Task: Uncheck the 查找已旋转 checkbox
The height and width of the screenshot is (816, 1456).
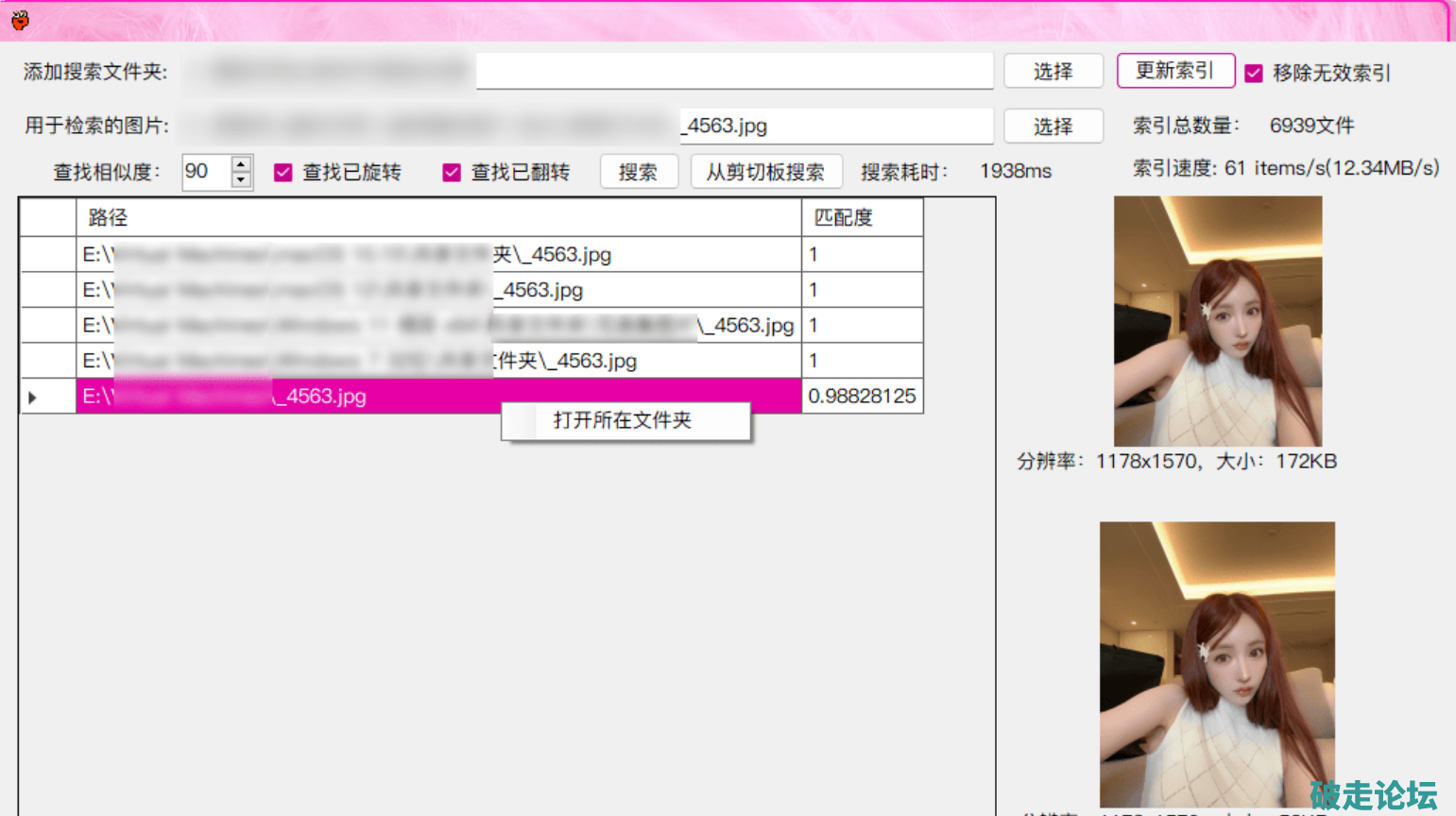Action: tap(283, 173)
